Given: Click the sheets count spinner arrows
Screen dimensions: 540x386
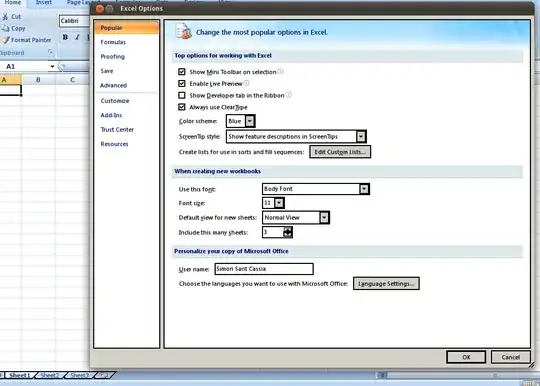Looking at the screenshot, I should 288,232.
